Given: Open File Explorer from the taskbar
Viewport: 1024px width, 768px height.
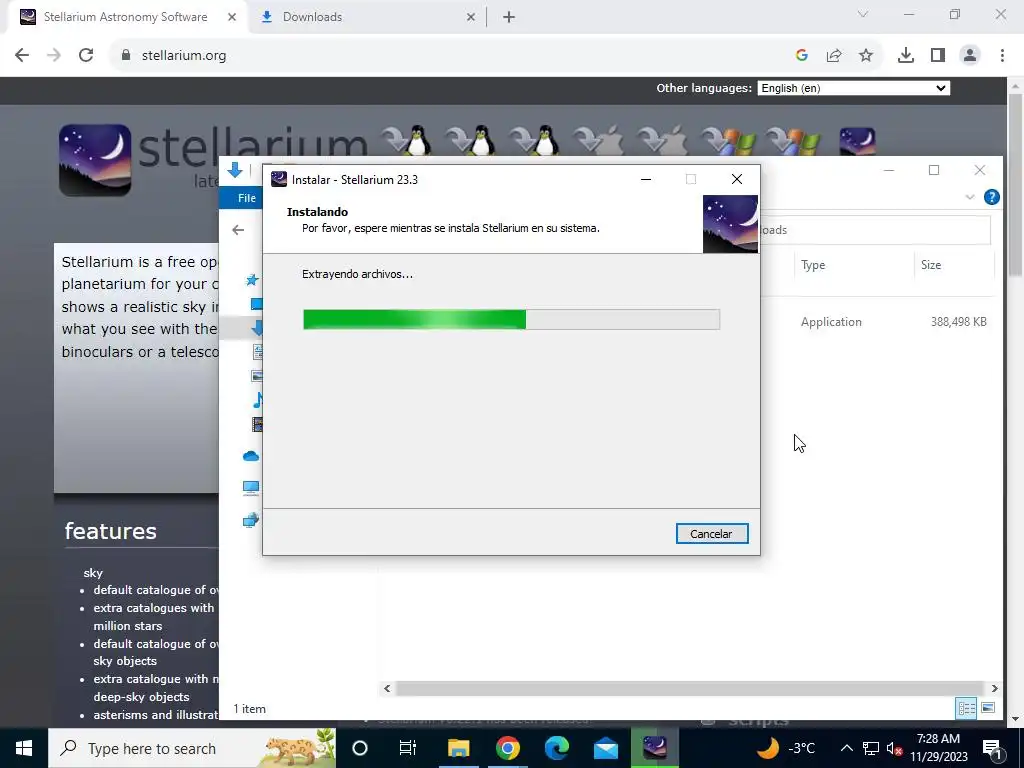Looking at the screenshot, I should tap(458, 748).
